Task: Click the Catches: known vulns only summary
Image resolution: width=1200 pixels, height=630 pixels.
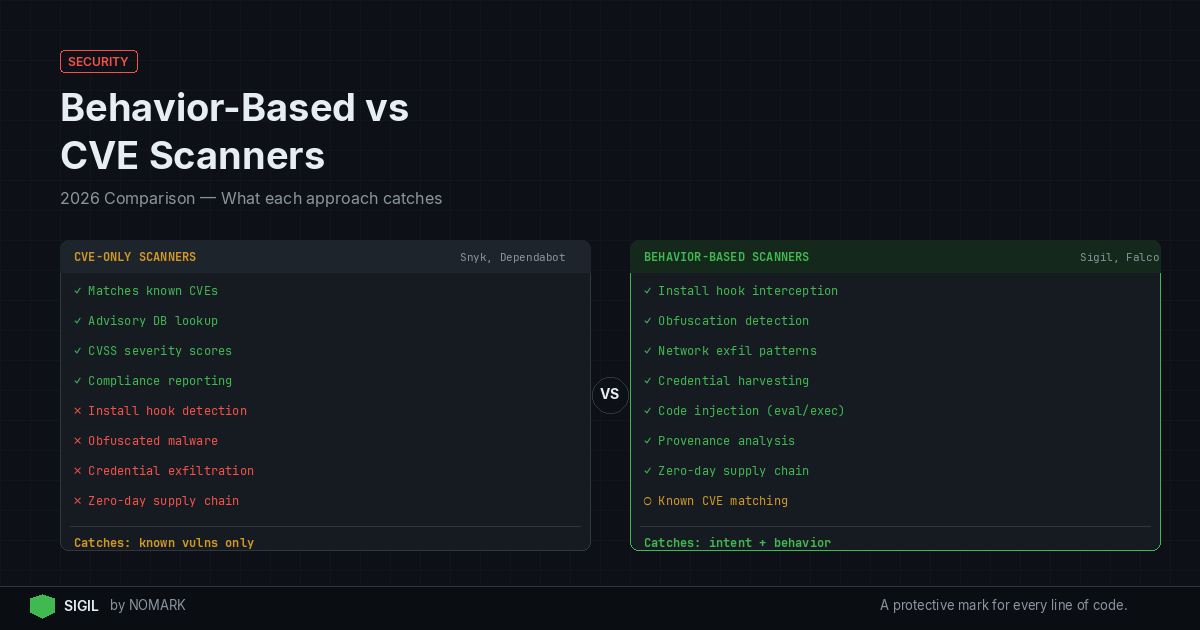Action: pyautogui.click(x=164, y=543)
